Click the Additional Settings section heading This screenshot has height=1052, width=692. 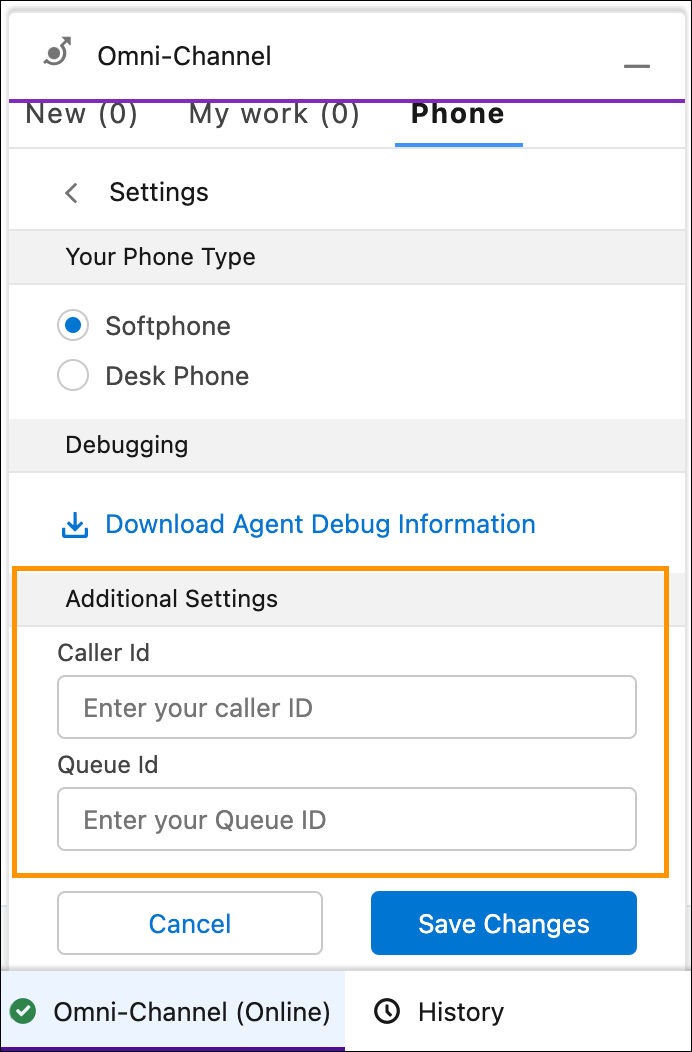point(172,598)
